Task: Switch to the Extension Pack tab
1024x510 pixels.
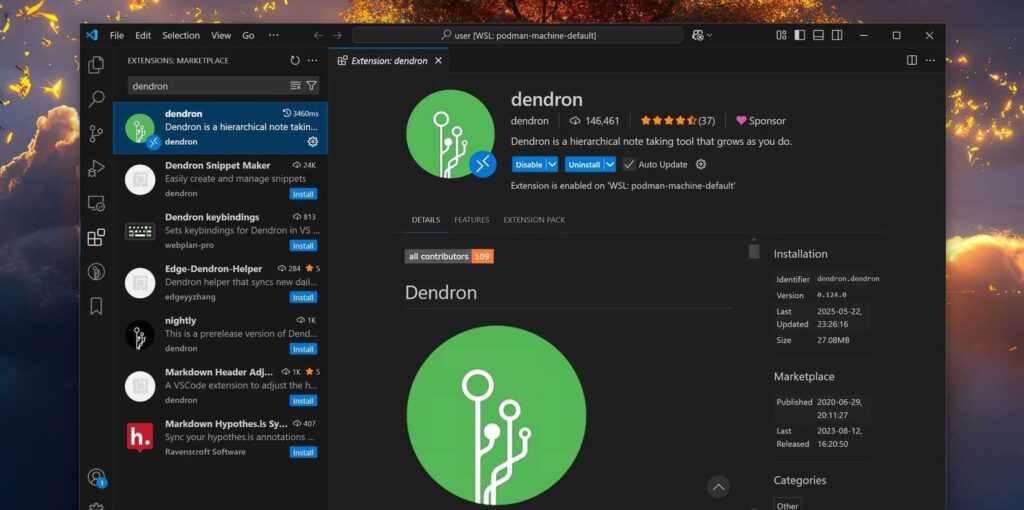Action: click(x=534, y=220)
